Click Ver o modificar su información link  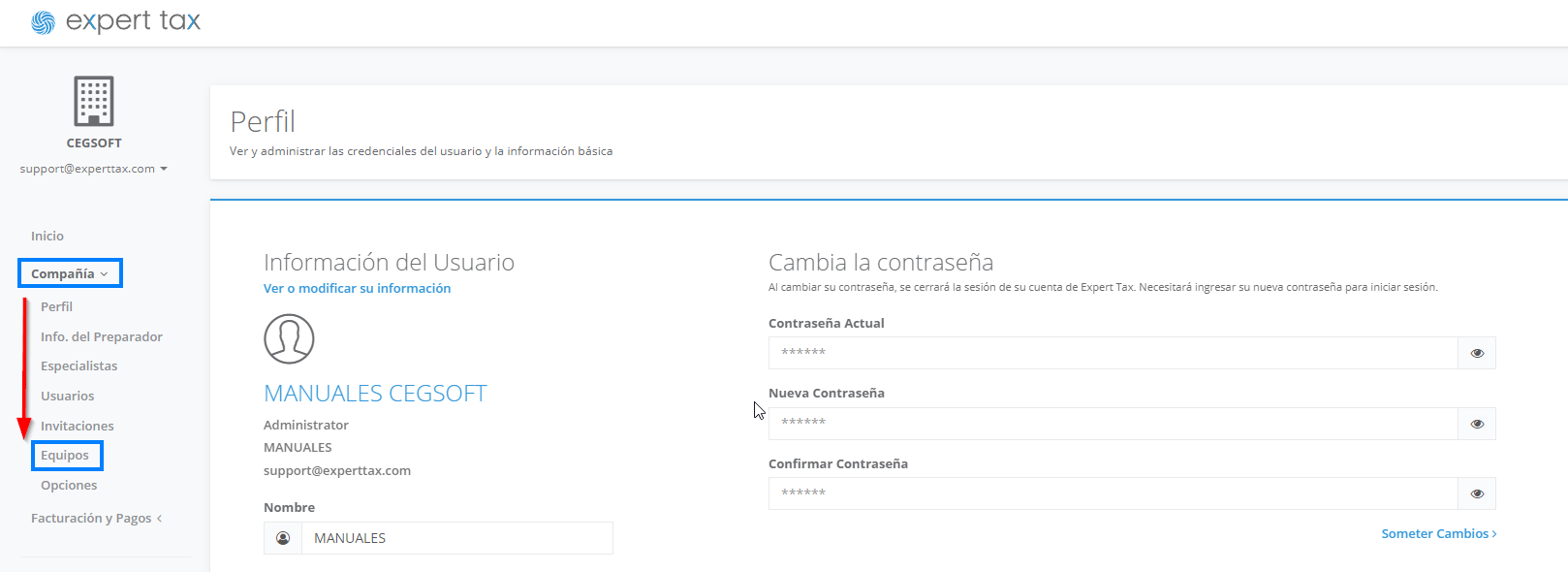pyautogui.click(x=357, y=288)
